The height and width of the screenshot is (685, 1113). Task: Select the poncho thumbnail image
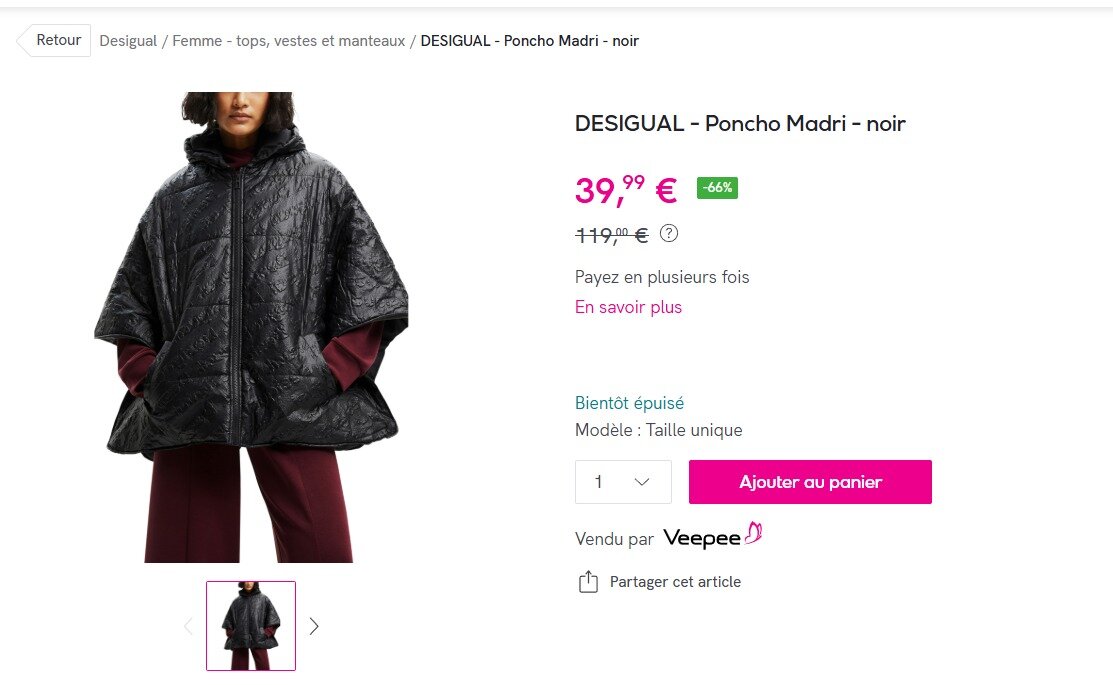(251, 626)
